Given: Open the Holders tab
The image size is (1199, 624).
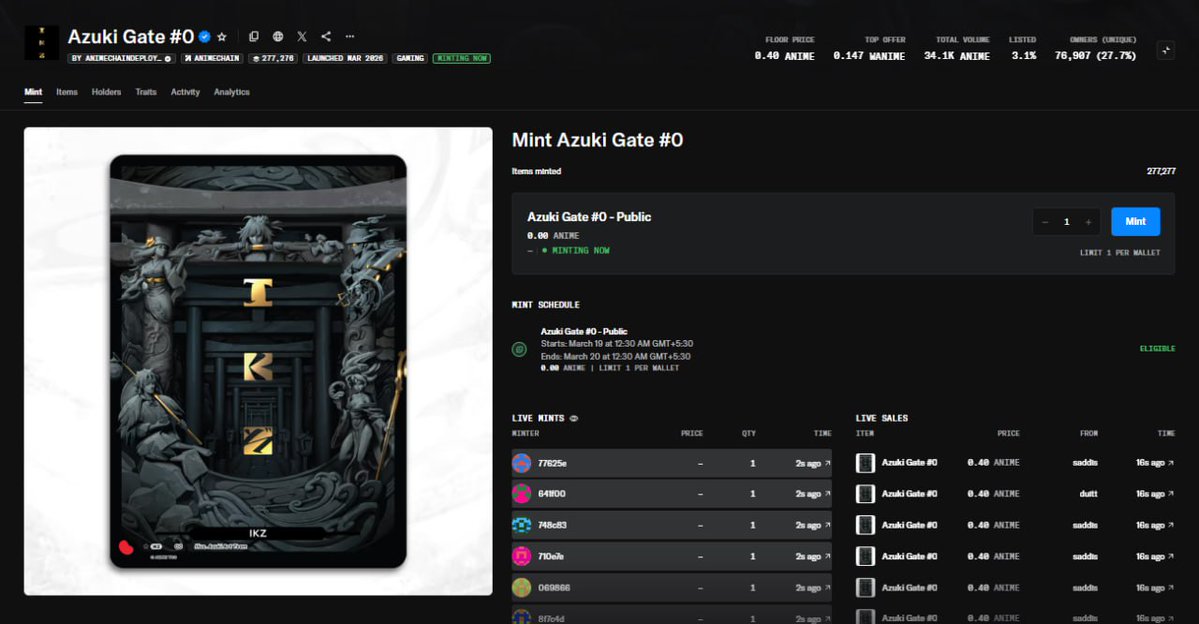Looking at the screenshot, I should click(106, 92).
